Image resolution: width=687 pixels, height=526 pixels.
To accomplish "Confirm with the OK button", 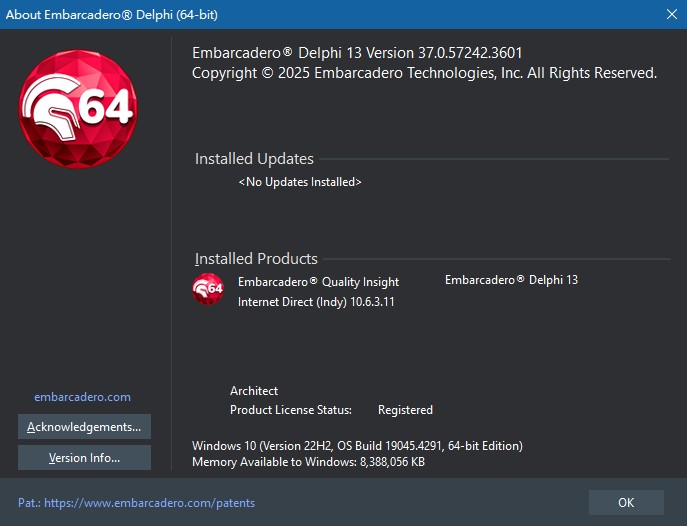I will point(626,502).
